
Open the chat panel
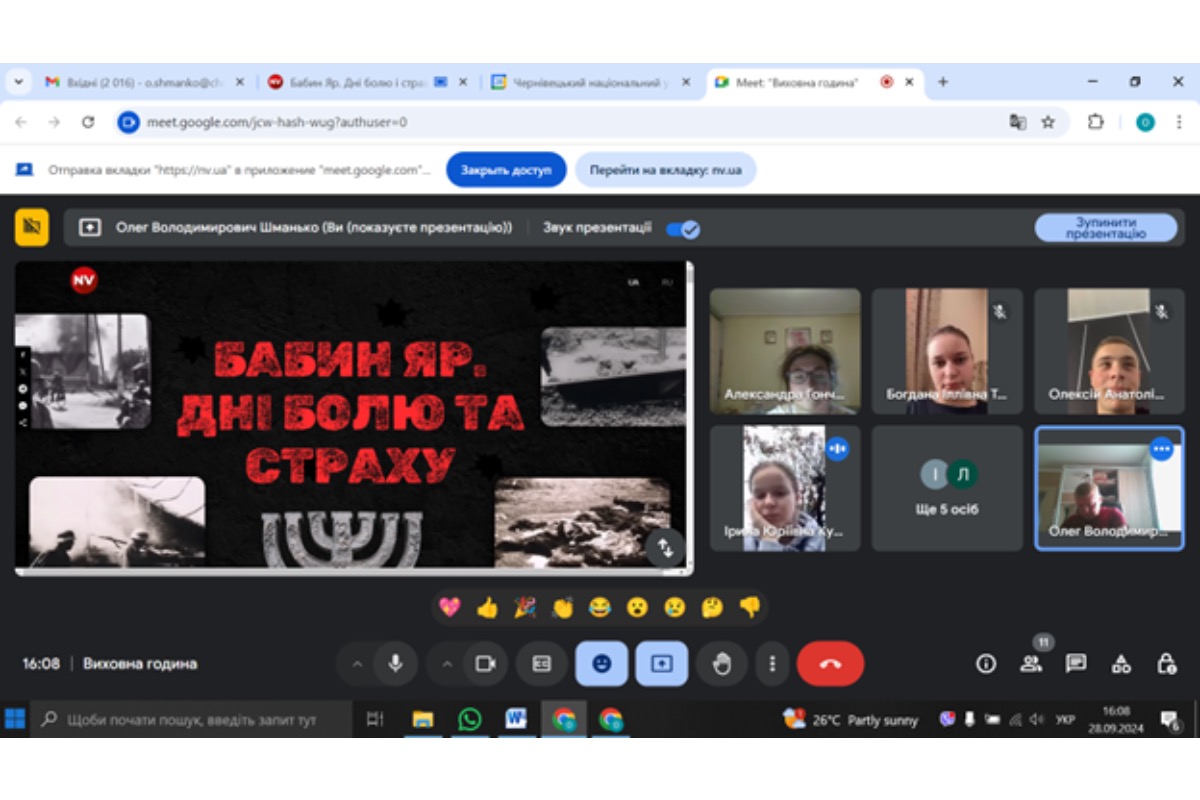point(1076,664)
